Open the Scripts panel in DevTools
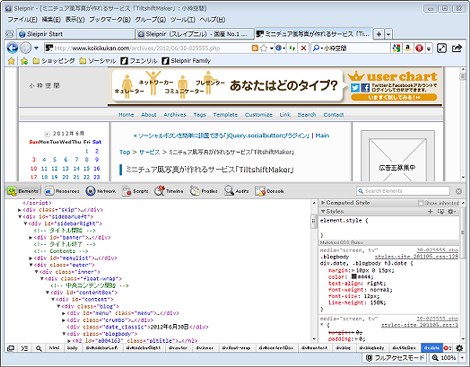Viewport: 470px width, 367px height. click(135, 191)
